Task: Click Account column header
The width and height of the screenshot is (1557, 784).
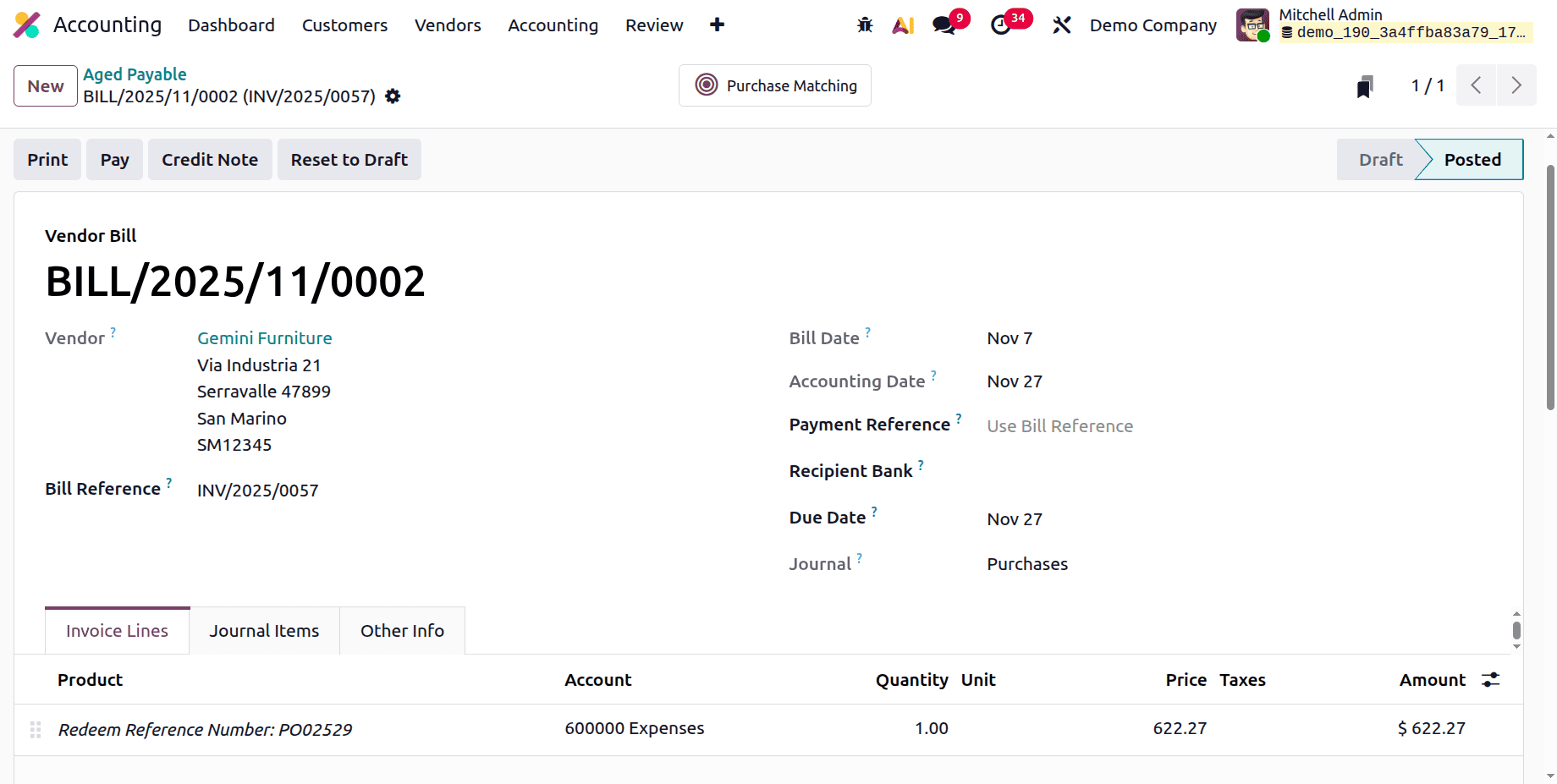Action: pos(598,680)
